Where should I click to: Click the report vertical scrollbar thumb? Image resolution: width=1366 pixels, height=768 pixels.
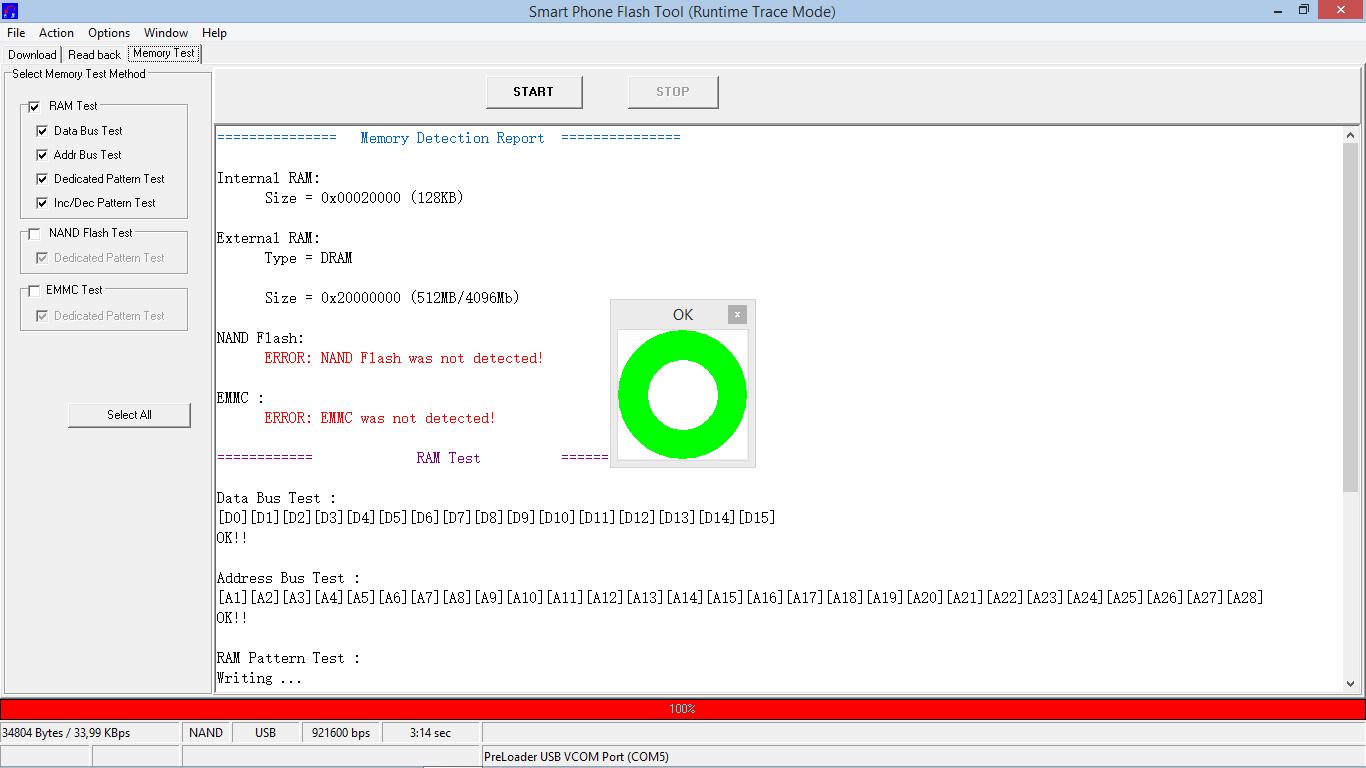pyautogui.click(x=1350, y=317)
